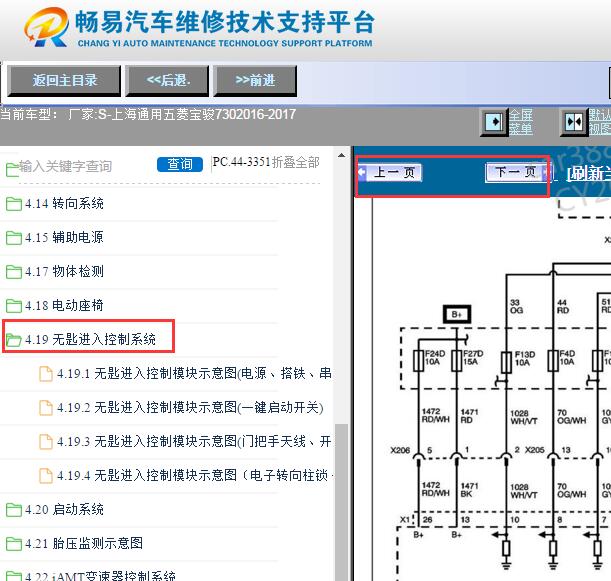This screenshot has width=611, height=581.
Task: Click document icon for 4.19.3
Action: point(46,441)
